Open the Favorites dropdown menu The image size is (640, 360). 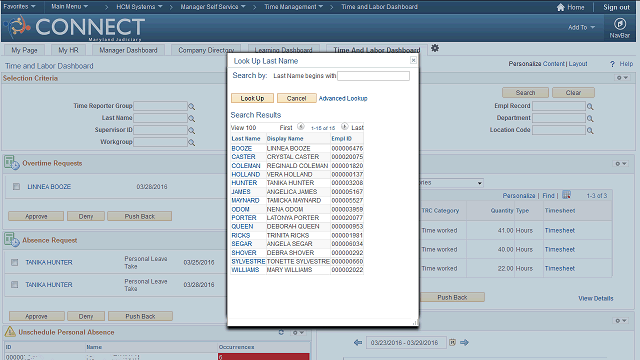(19, 7)
